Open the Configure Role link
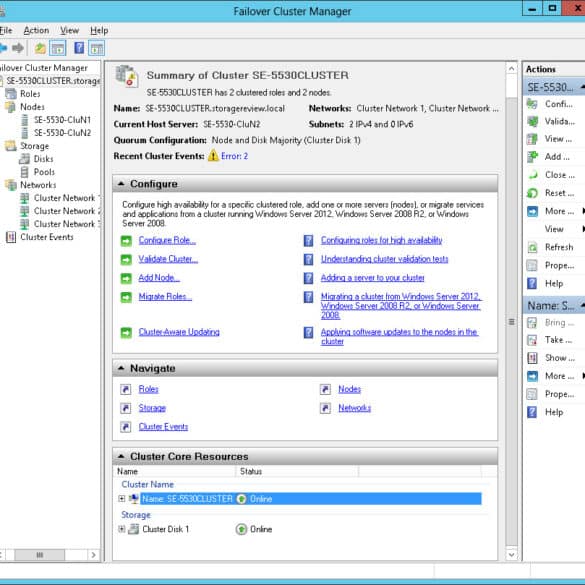 (167, 241)
